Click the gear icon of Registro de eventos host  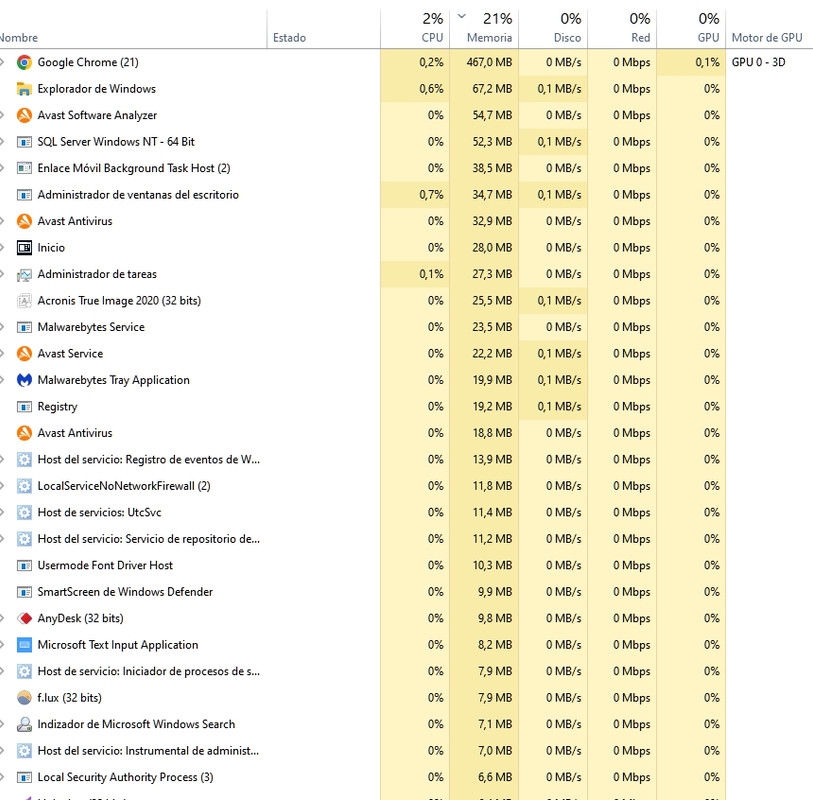coord(24,459)
